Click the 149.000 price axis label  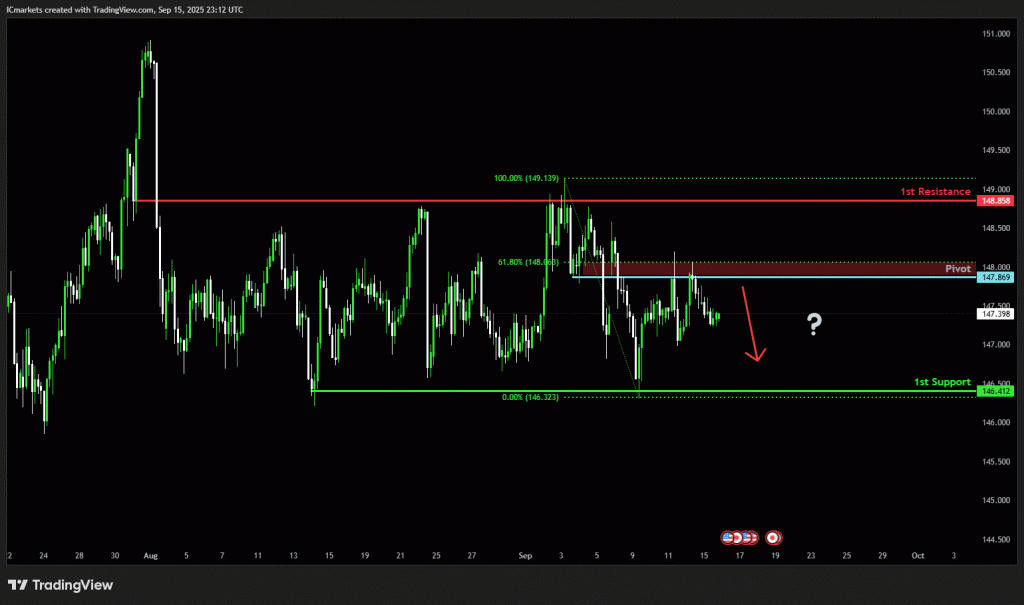(x=996, y=189)
